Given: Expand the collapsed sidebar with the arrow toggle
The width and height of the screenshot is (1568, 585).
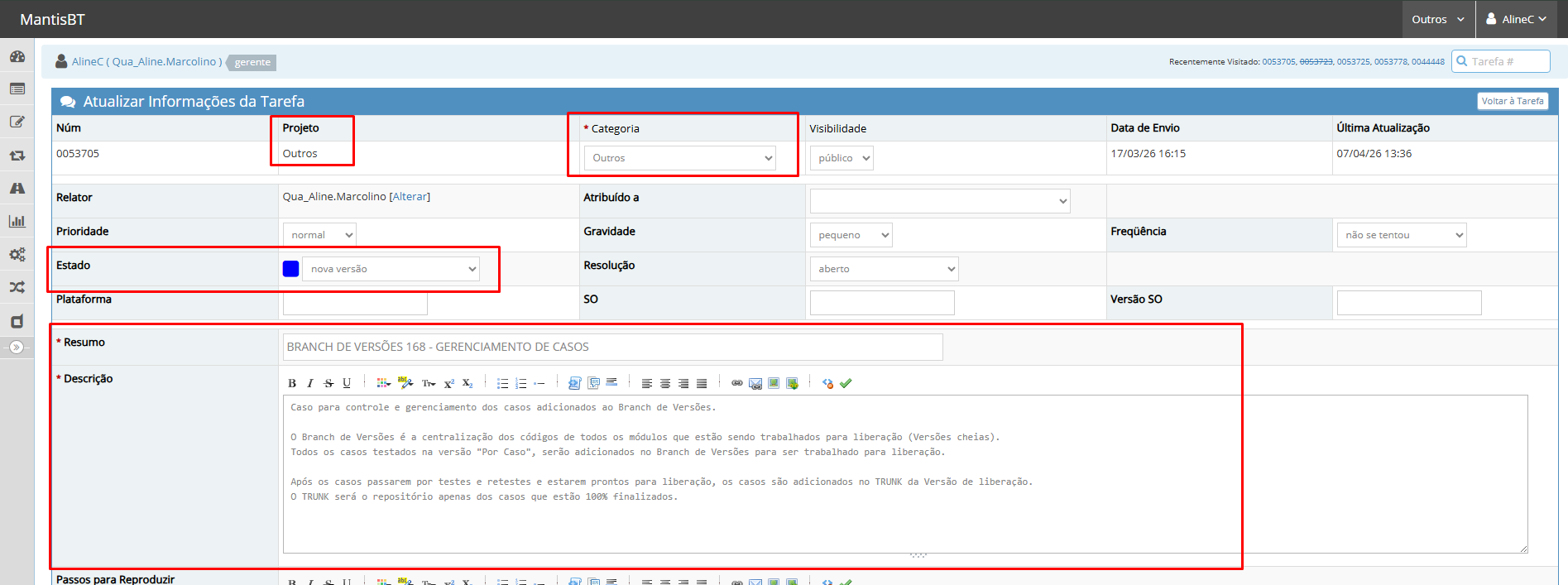Looking at the screenshot, I should (17, 348).
